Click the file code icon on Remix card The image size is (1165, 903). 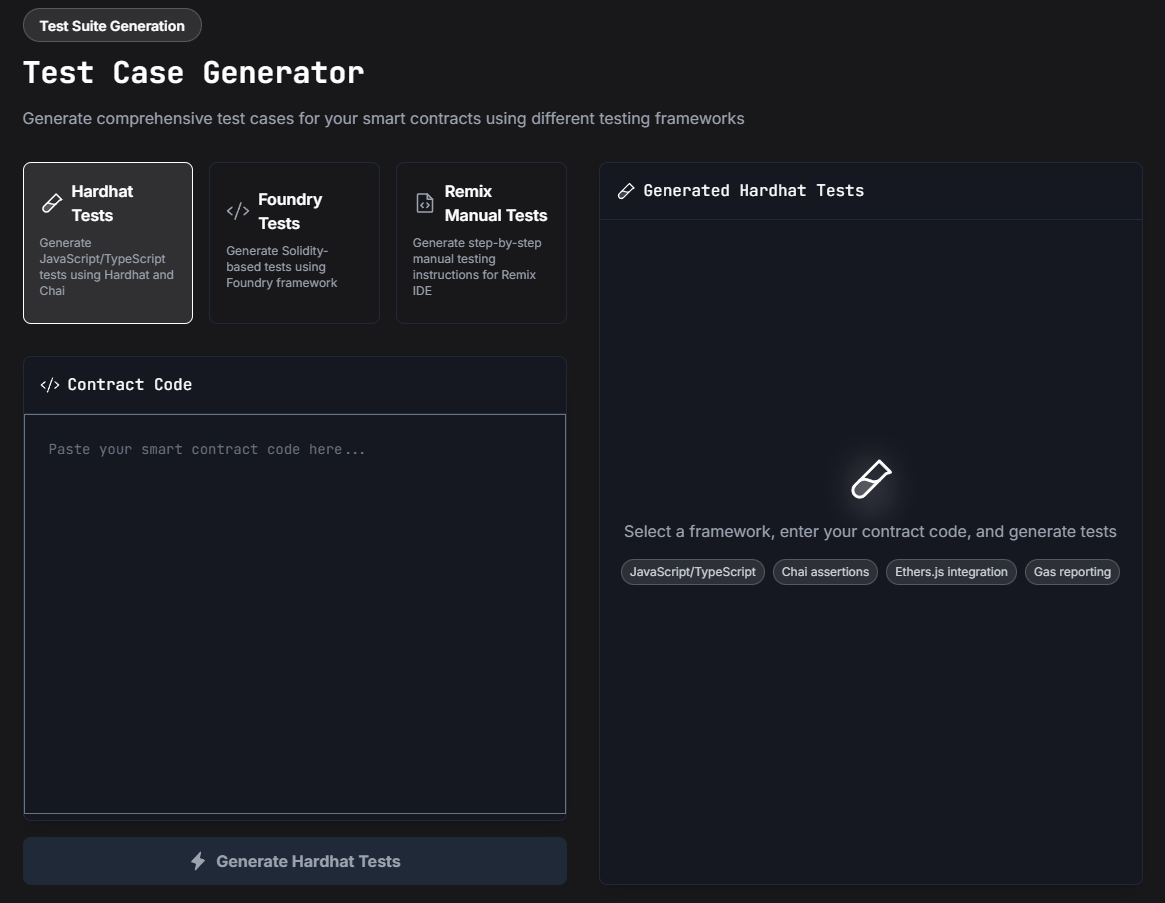click(x=425, y=203)
